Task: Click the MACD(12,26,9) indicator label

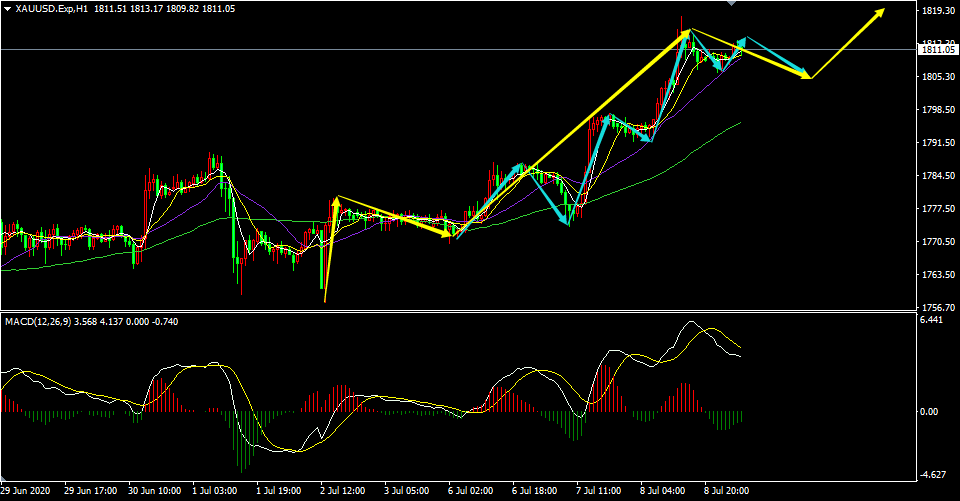Action: 38,321
